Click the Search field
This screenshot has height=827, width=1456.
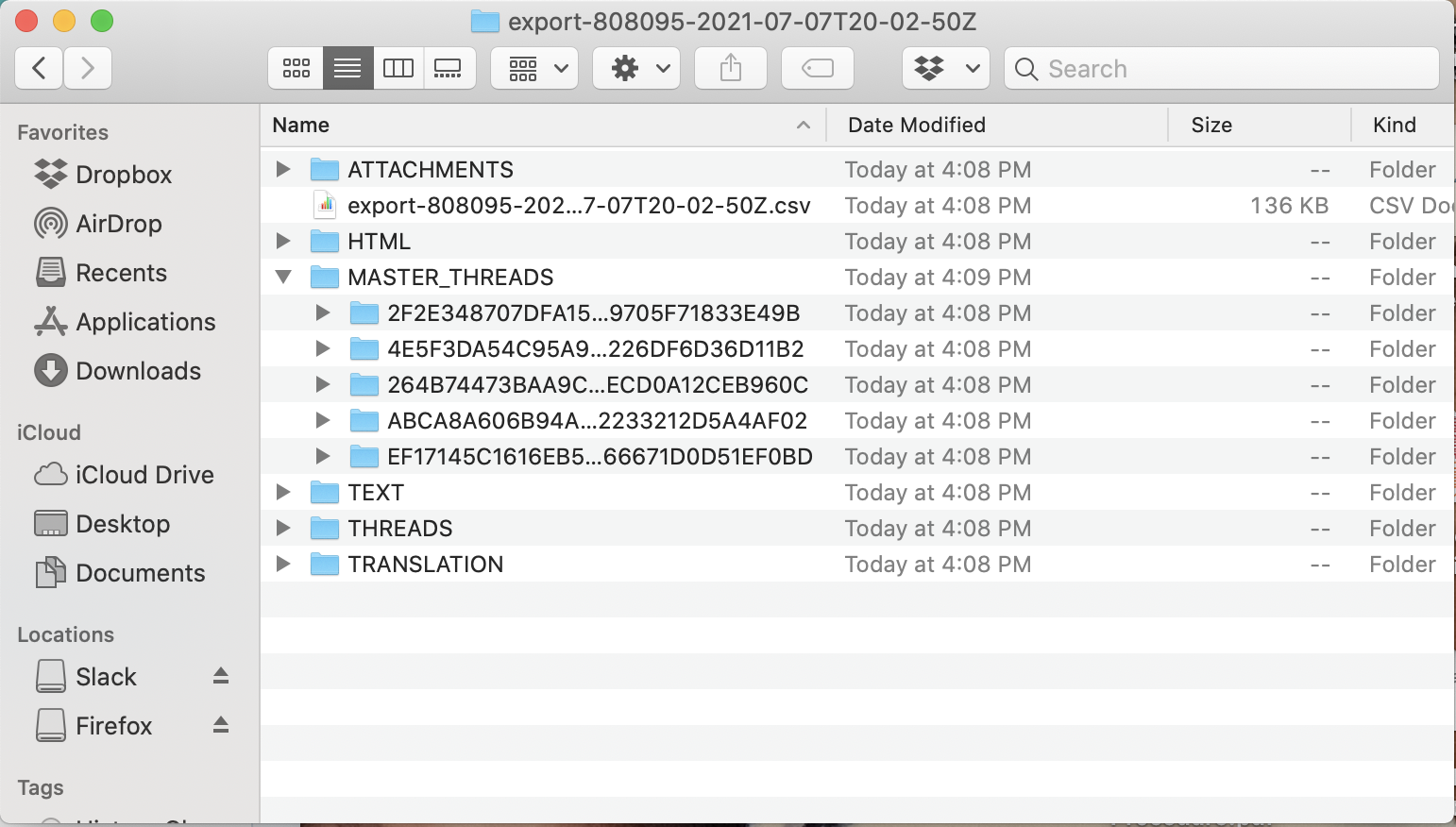(x=1222, y=68)
